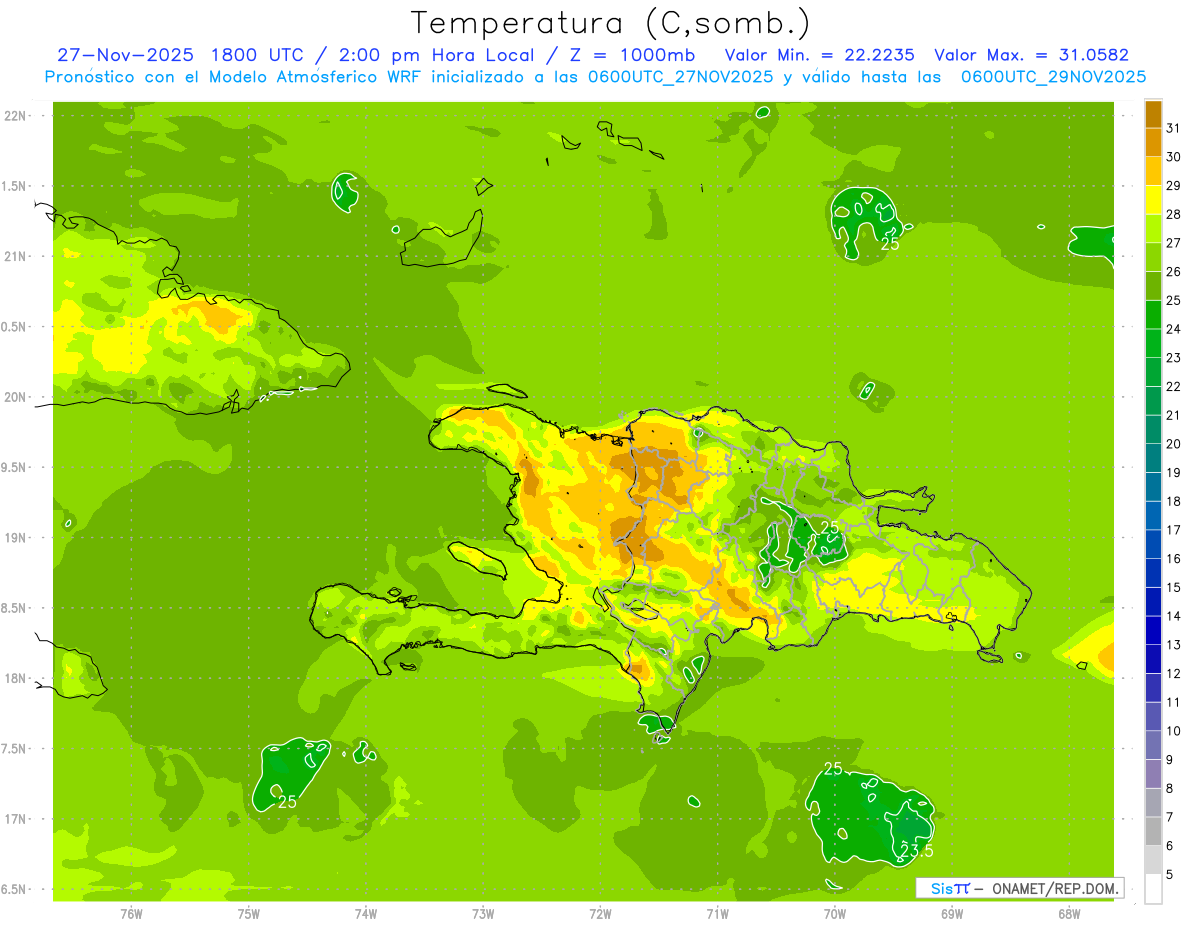The width and height of the screenshot is (1200, 927).
Task: Click the '8.5N' latitude label
Action: 15,609
